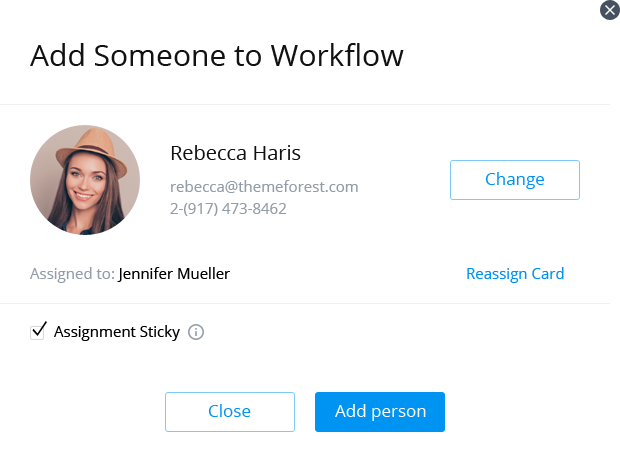Click the word "Sticky" in the checkbox label
Image resolution: width=620 pixels, height=462 pixels.
[158, 332]
